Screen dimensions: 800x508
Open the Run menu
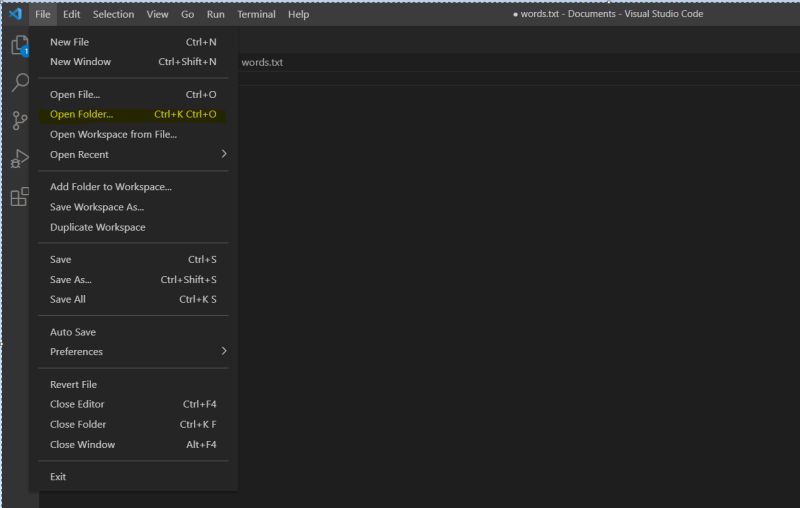[x=215, y=14]
